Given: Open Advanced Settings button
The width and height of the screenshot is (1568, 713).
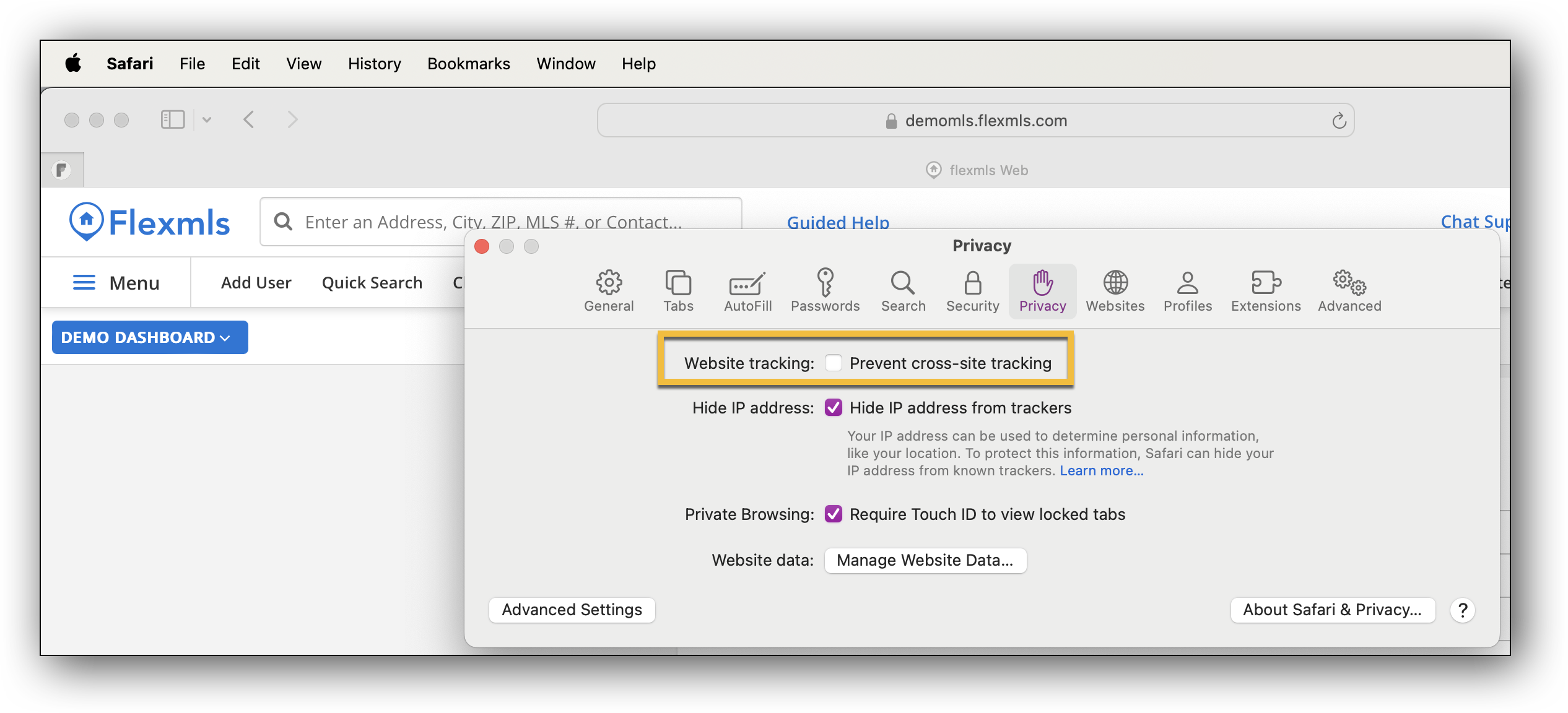Looking at the screenshot, I should tap(572, 610).
